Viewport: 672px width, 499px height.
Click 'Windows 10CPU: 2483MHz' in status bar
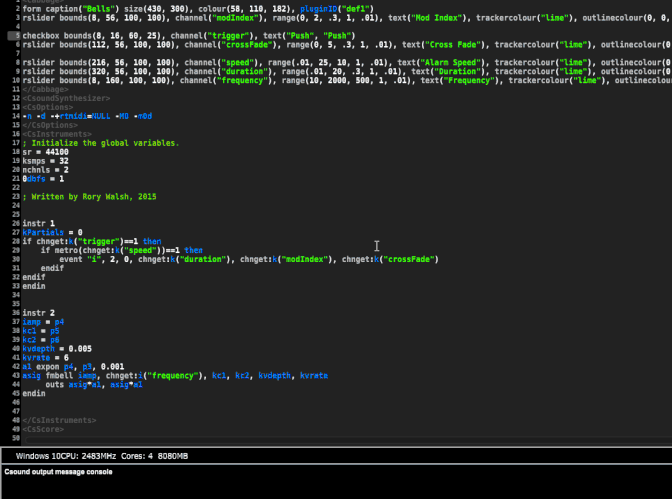click(x=66, y=456)
